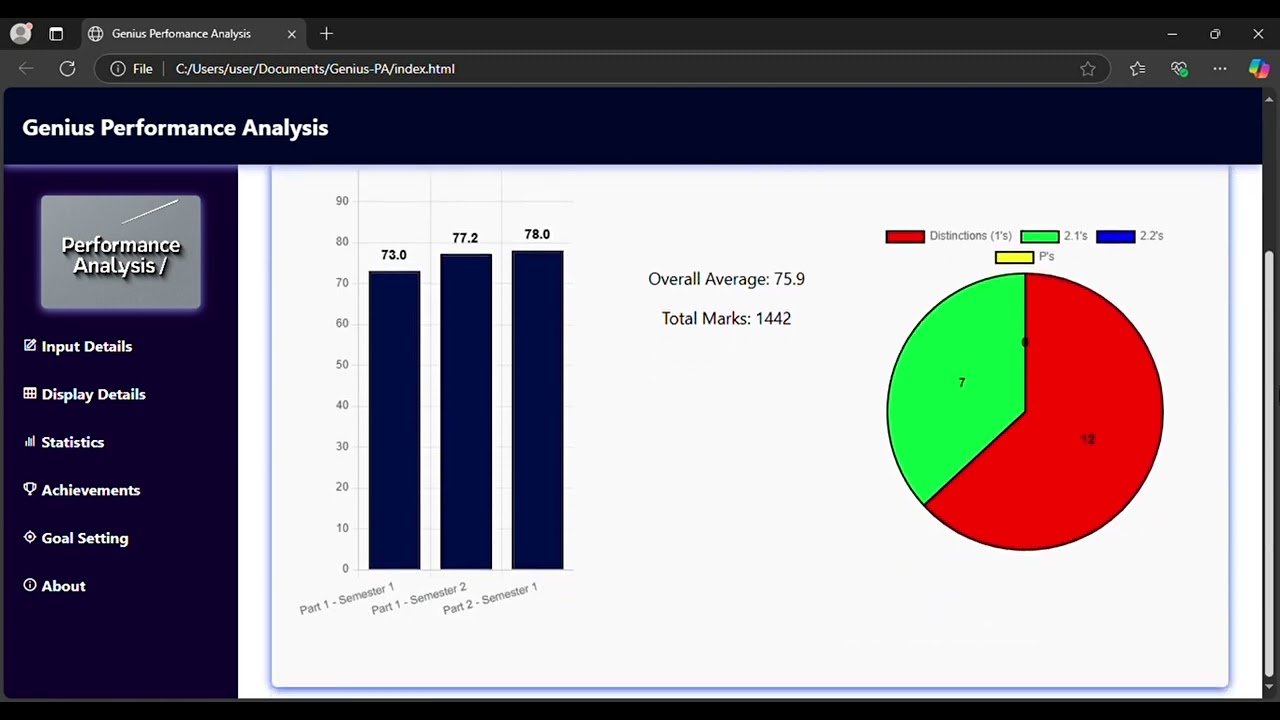This screenshot has height=720, width=1280.
Task: Toggle the yellow P's legend swatch
Action: 1014,257
